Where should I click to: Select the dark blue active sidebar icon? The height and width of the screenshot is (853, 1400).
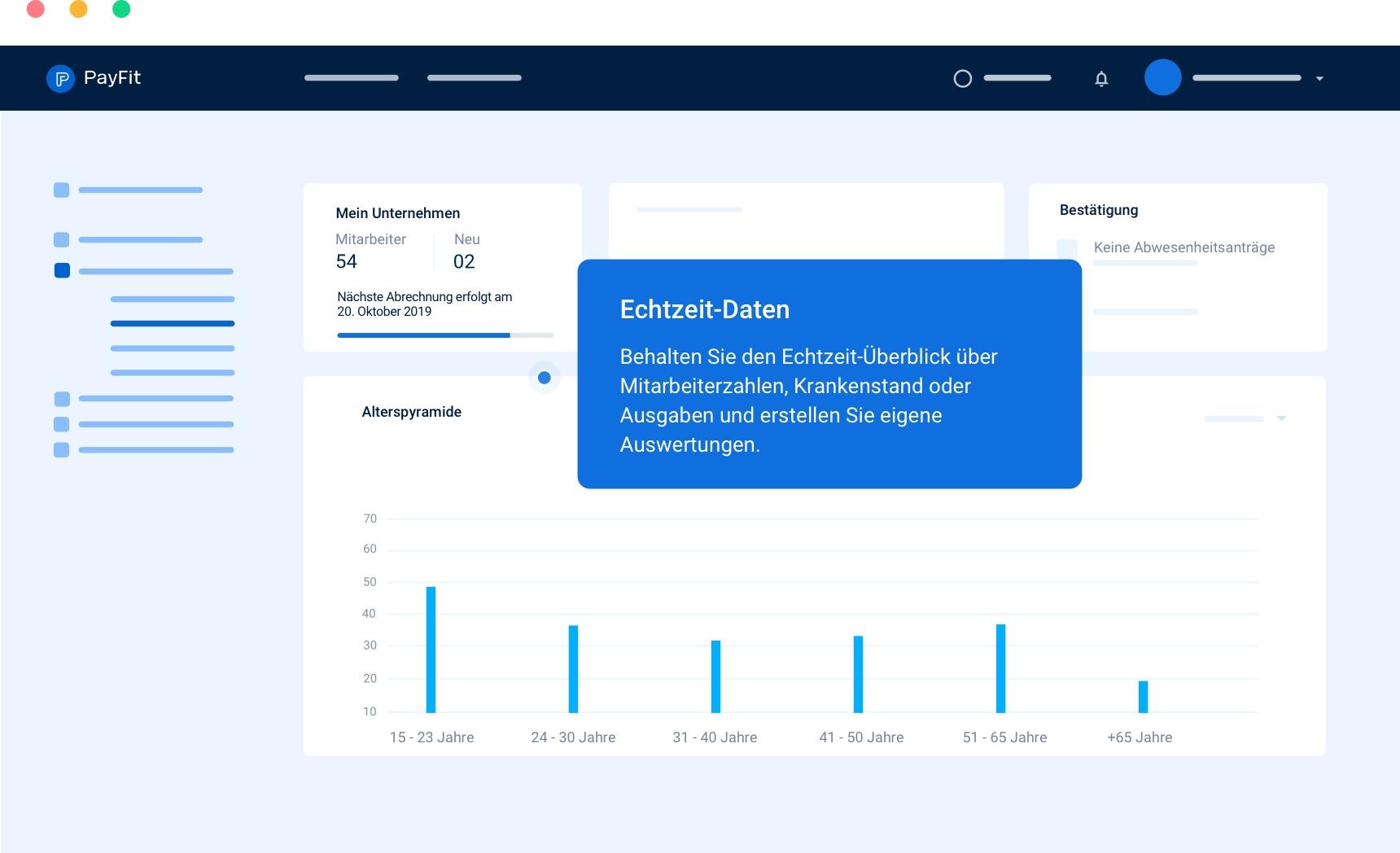click(x=62, y=270)
